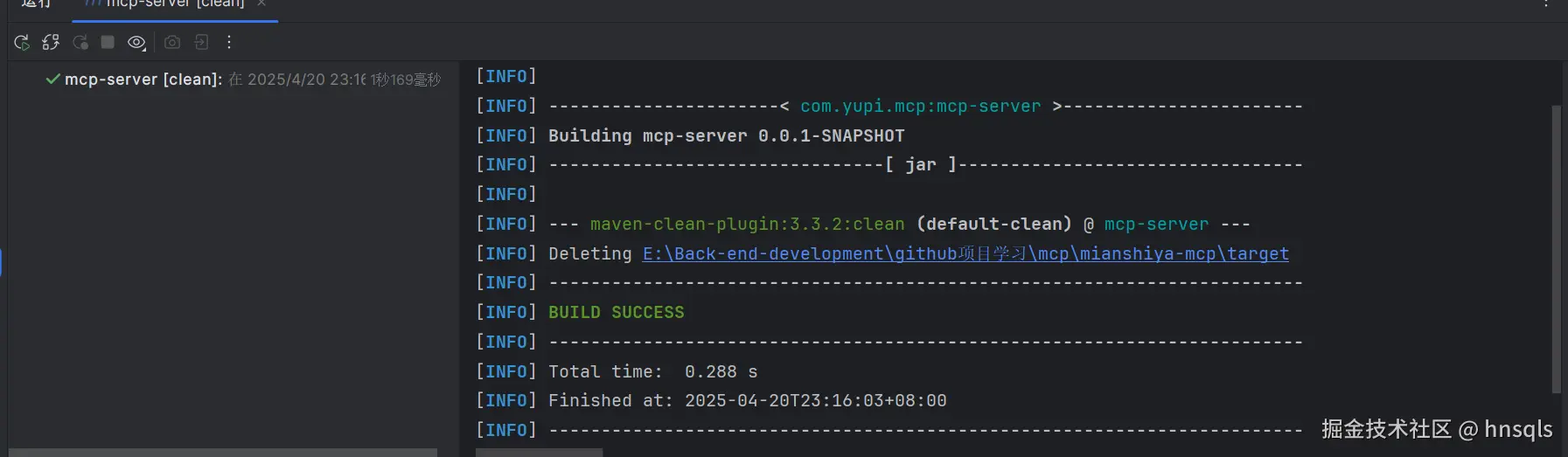Click the rerun failed tasks icon
Image resolution: width=1568 pixels, height=457 pixels.
tap(80, 42)
